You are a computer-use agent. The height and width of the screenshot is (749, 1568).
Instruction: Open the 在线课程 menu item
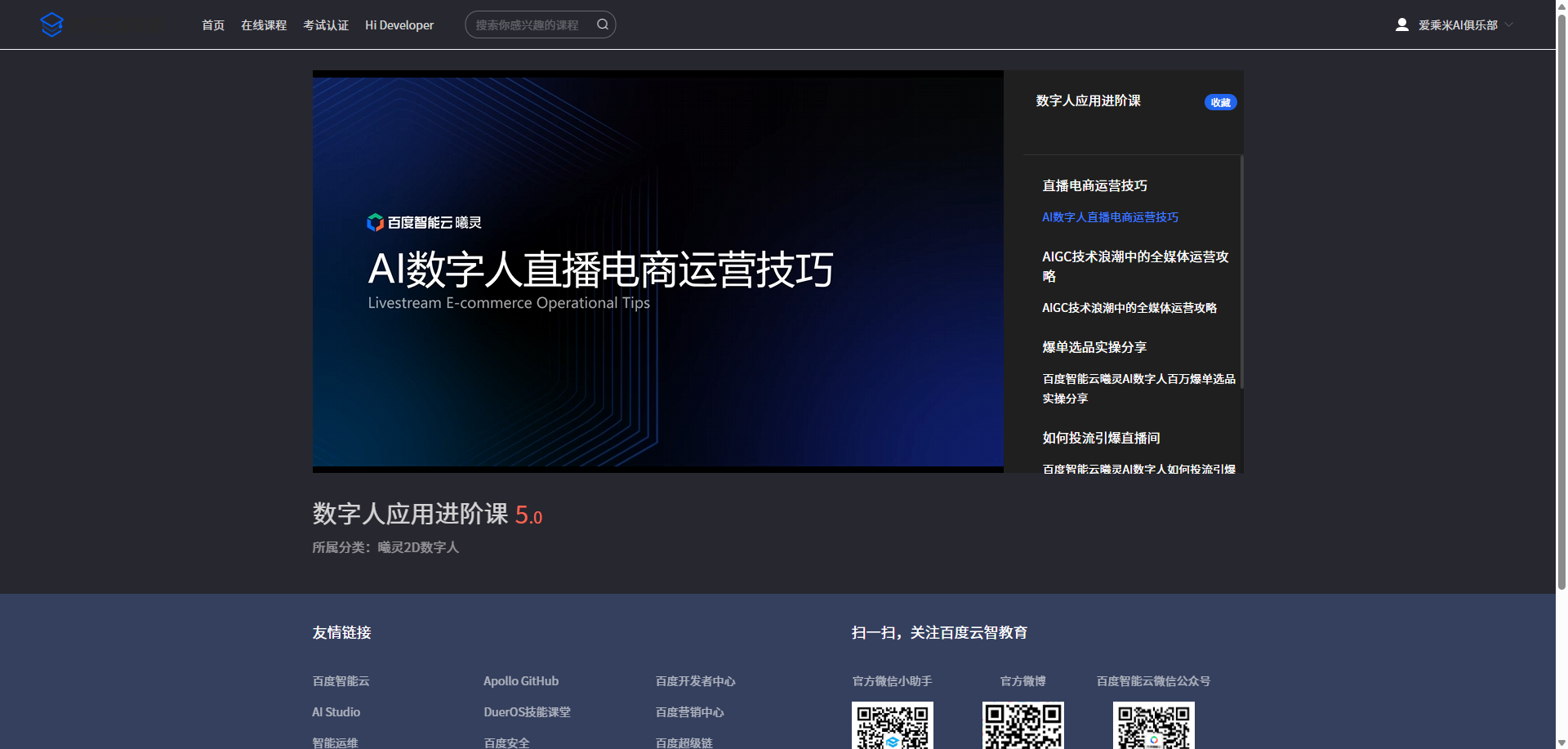pyautogui.click(x=264, y=25)
